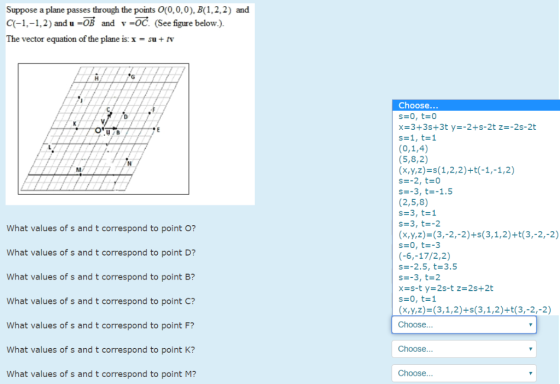Choose 's=3, t=1' from dropdown list

[x=476, y=213]
